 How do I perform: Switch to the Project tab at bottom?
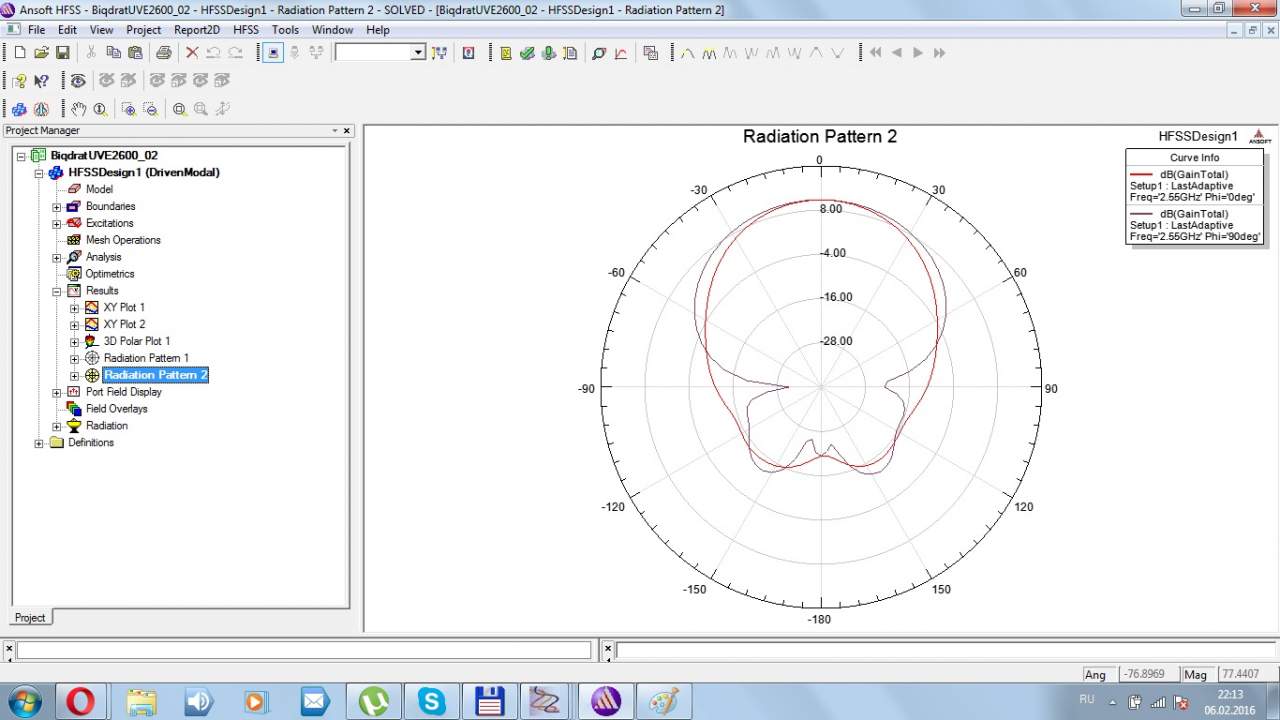tap(30, 617)
